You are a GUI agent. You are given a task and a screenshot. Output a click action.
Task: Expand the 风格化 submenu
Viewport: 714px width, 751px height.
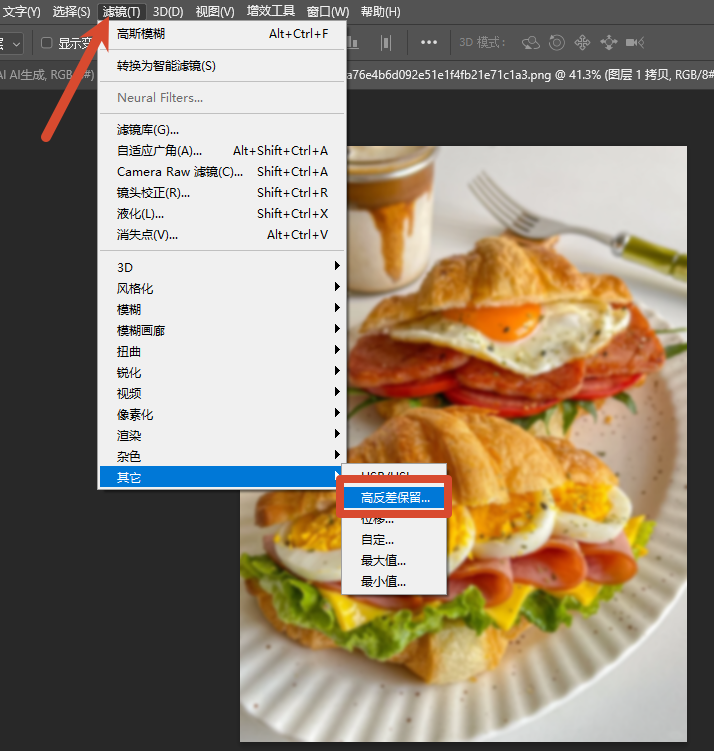coord(222,288)
